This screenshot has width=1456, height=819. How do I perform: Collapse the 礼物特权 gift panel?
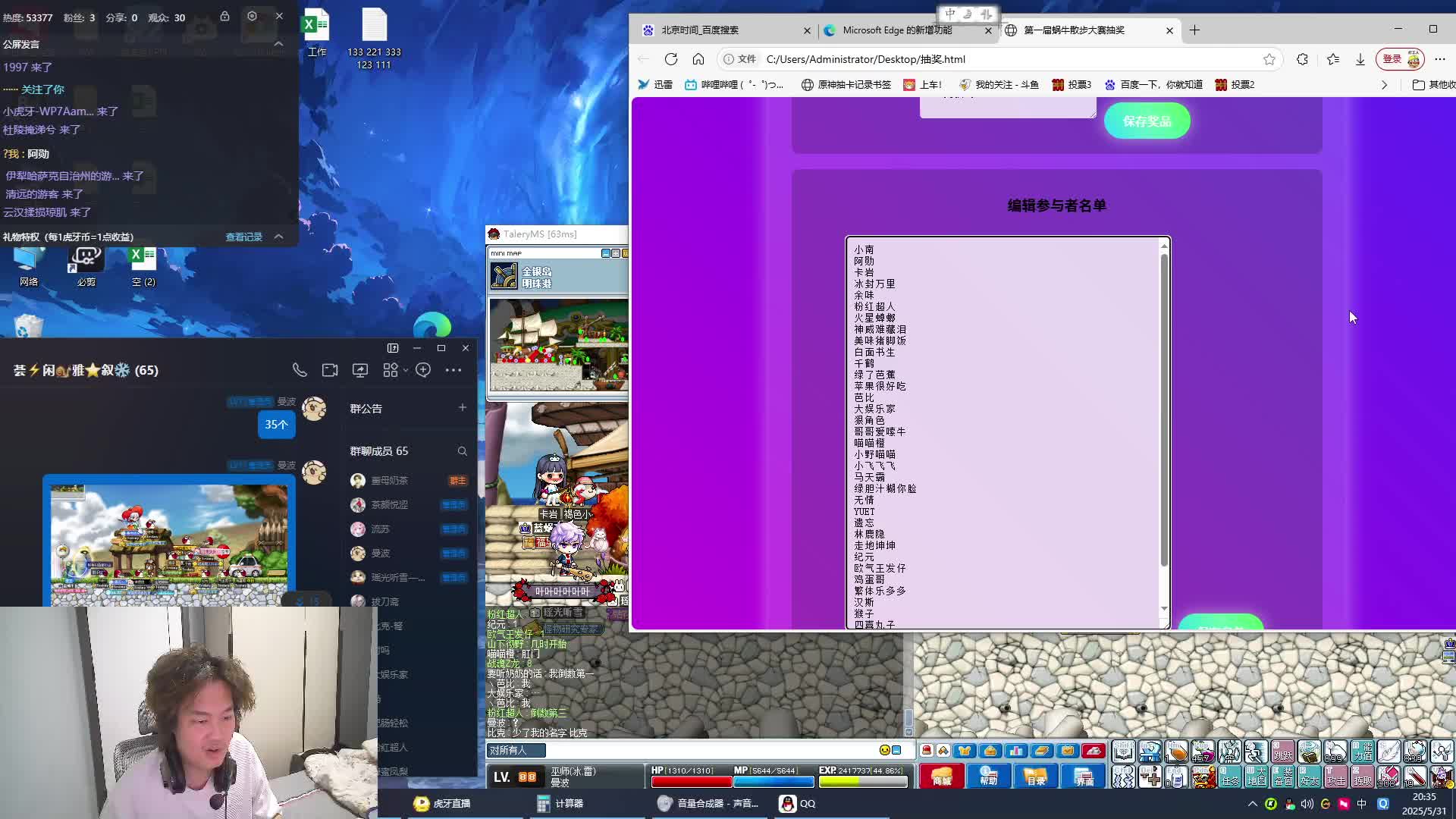click(278, 237)
